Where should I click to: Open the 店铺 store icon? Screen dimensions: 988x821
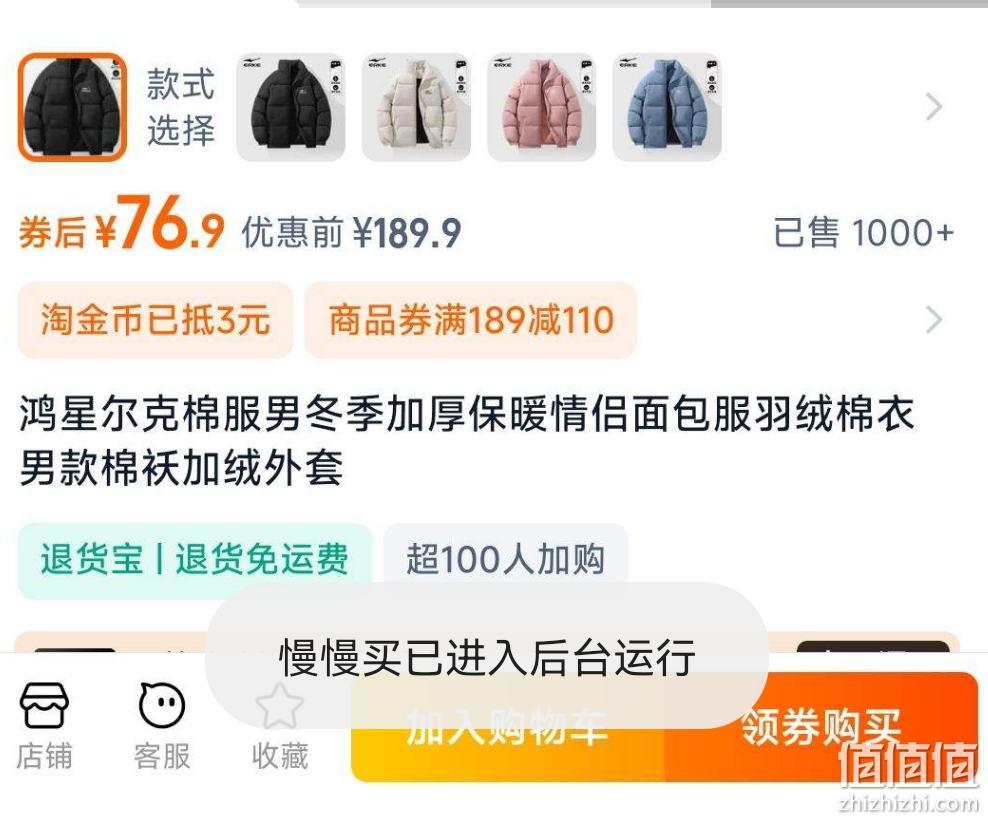click(43, 726)
